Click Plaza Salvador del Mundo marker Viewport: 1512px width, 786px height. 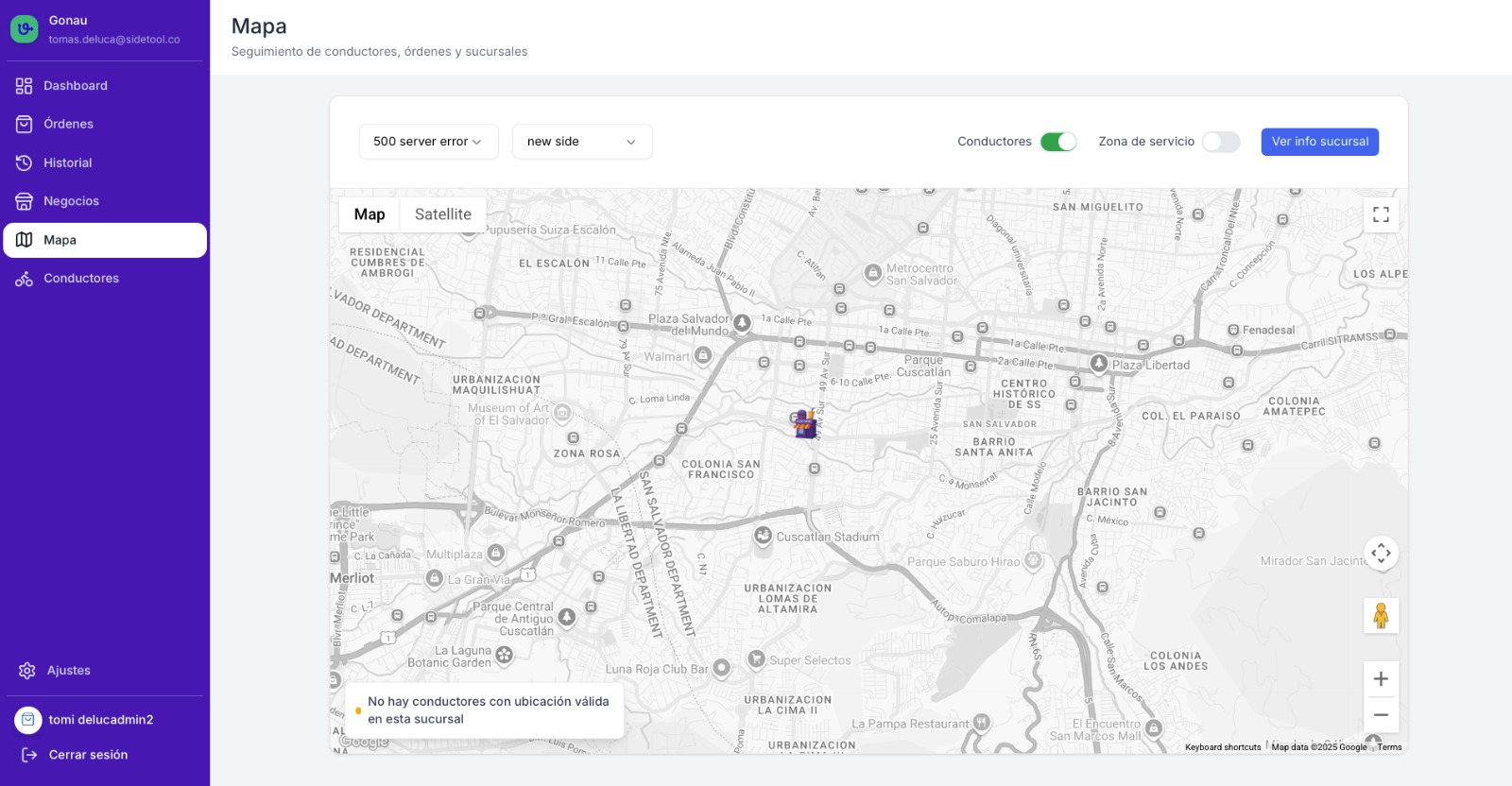pos(743,323)
